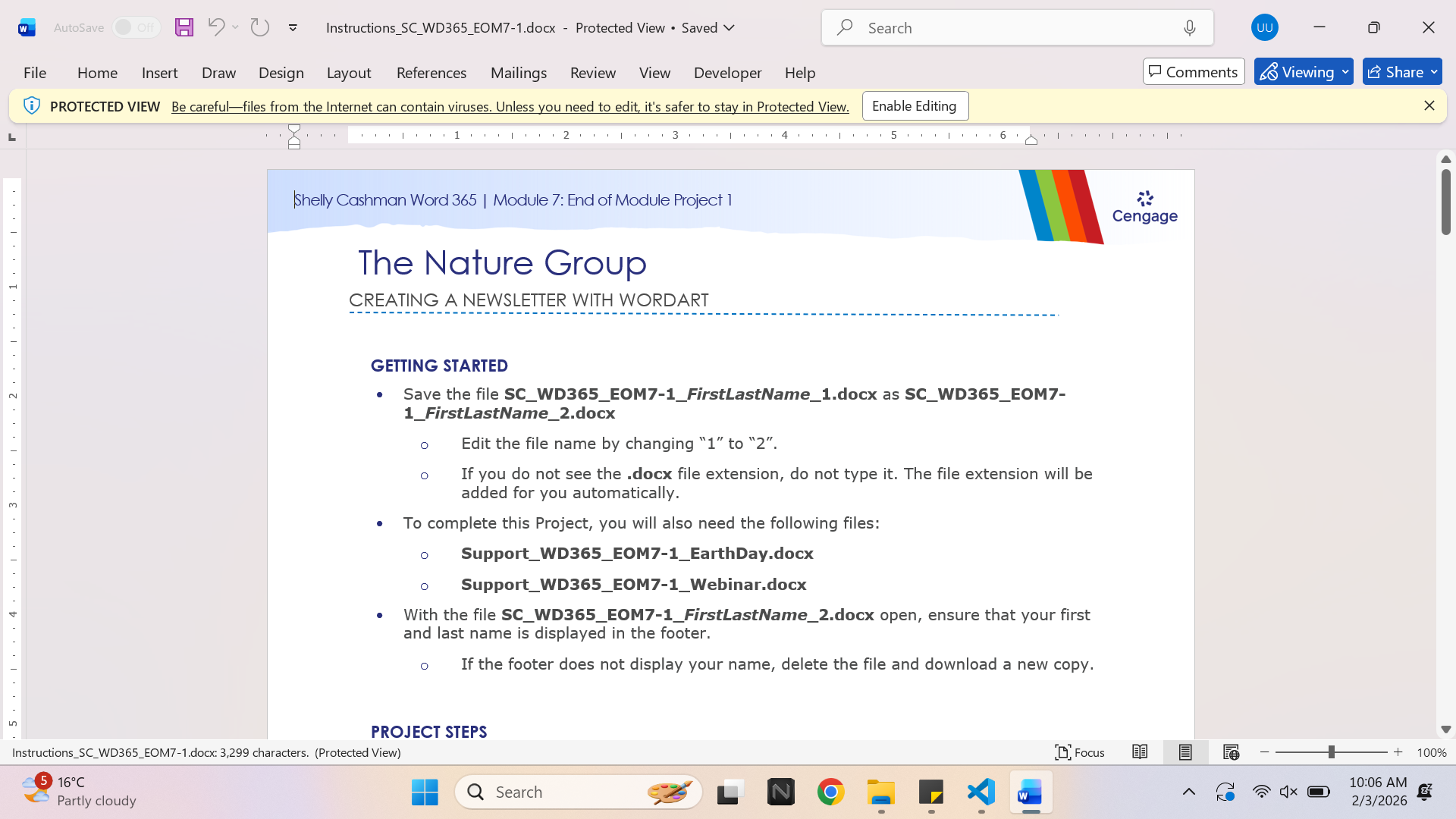Screen dimensions: 1456x819
Task: Click the Cengage logo in the header
Action: [x=1144, y=207]
